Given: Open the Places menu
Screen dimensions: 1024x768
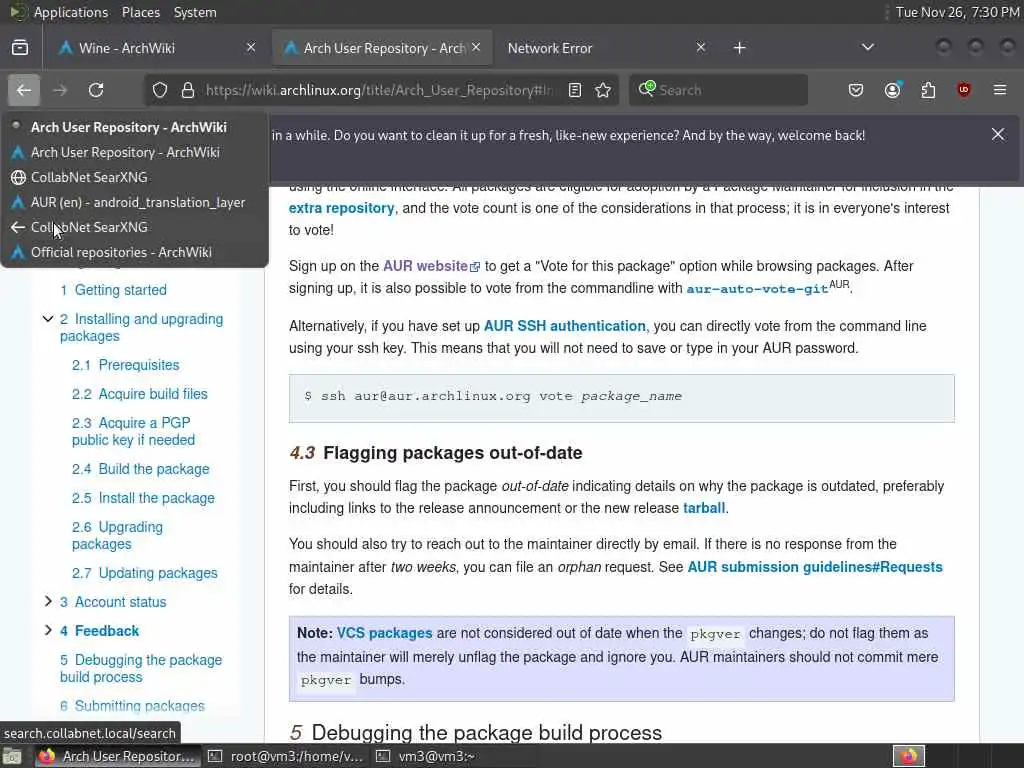Looking at the screenshot, I should click(x=140, y=12).
